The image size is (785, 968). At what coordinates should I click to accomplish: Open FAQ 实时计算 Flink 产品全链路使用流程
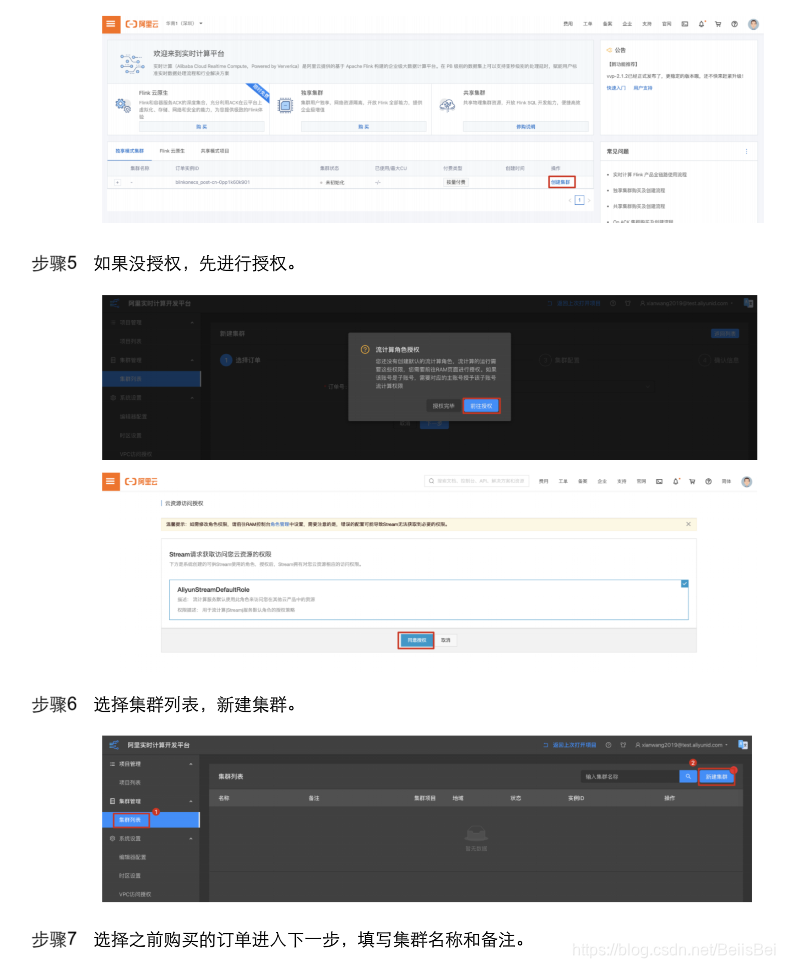pos(649,175)
